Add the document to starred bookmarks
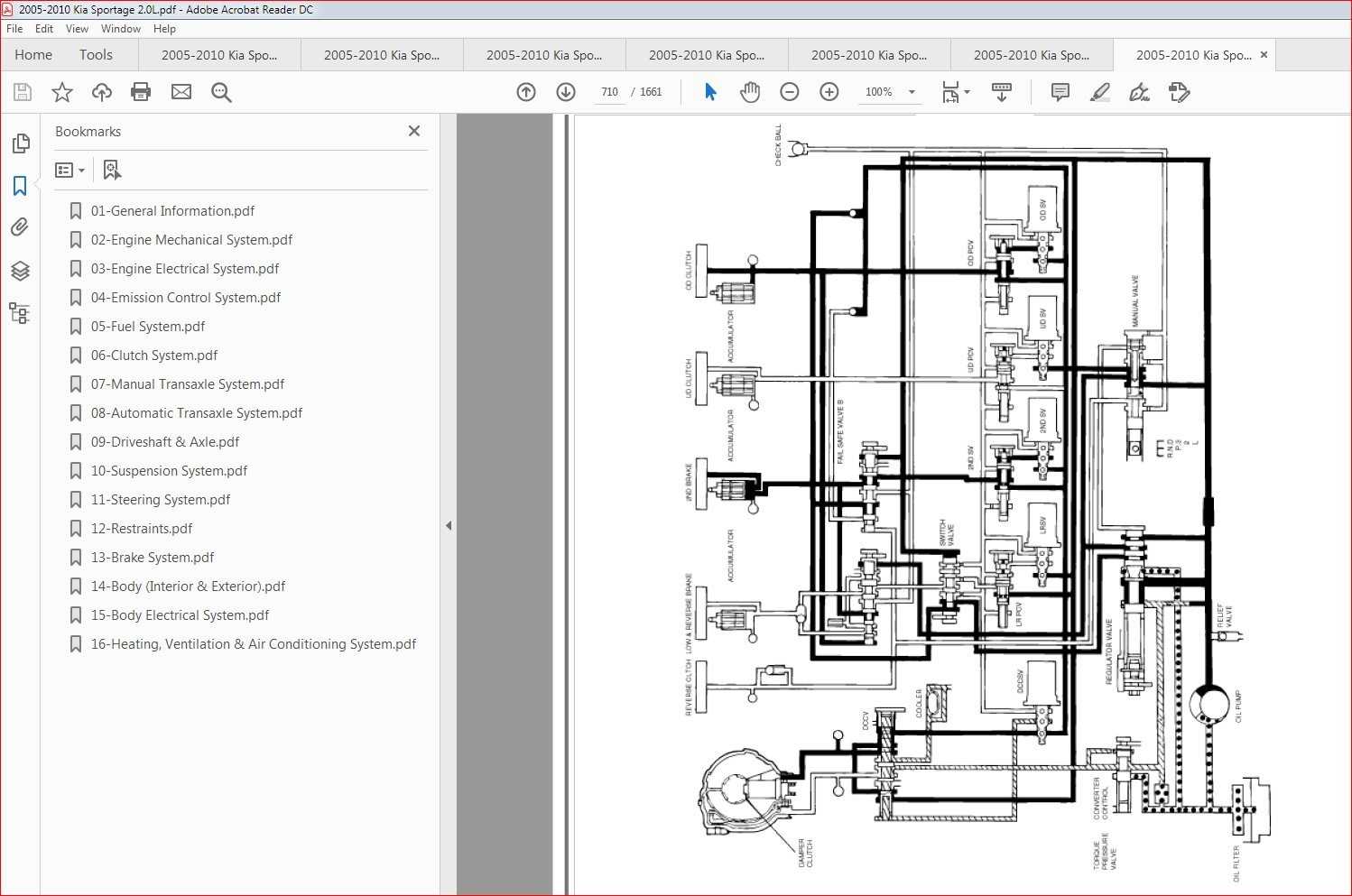Viewport: 1352px width, 896px height. (62, 92)
